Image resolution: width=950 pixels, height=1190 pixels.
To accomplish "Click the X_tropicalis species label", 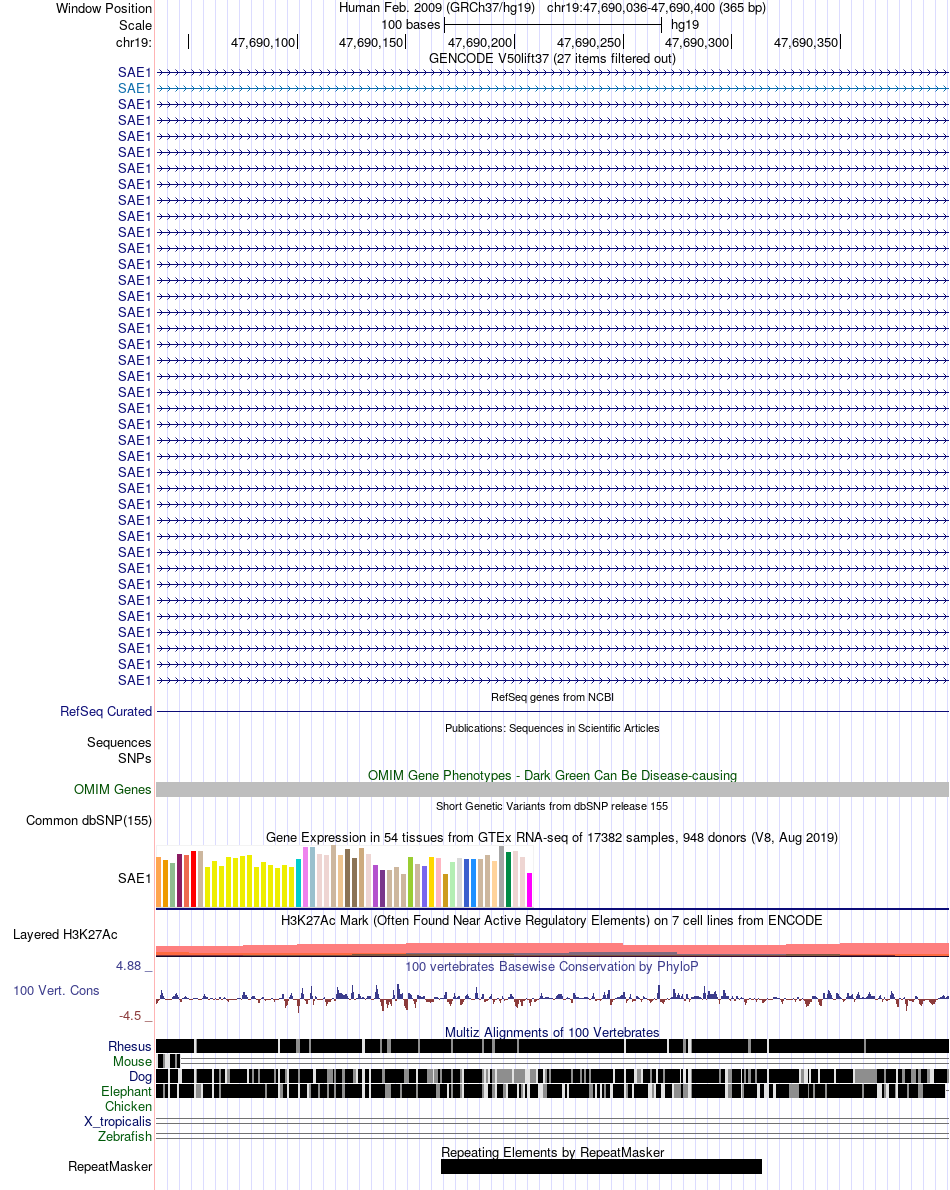I will click(118, 1121).
